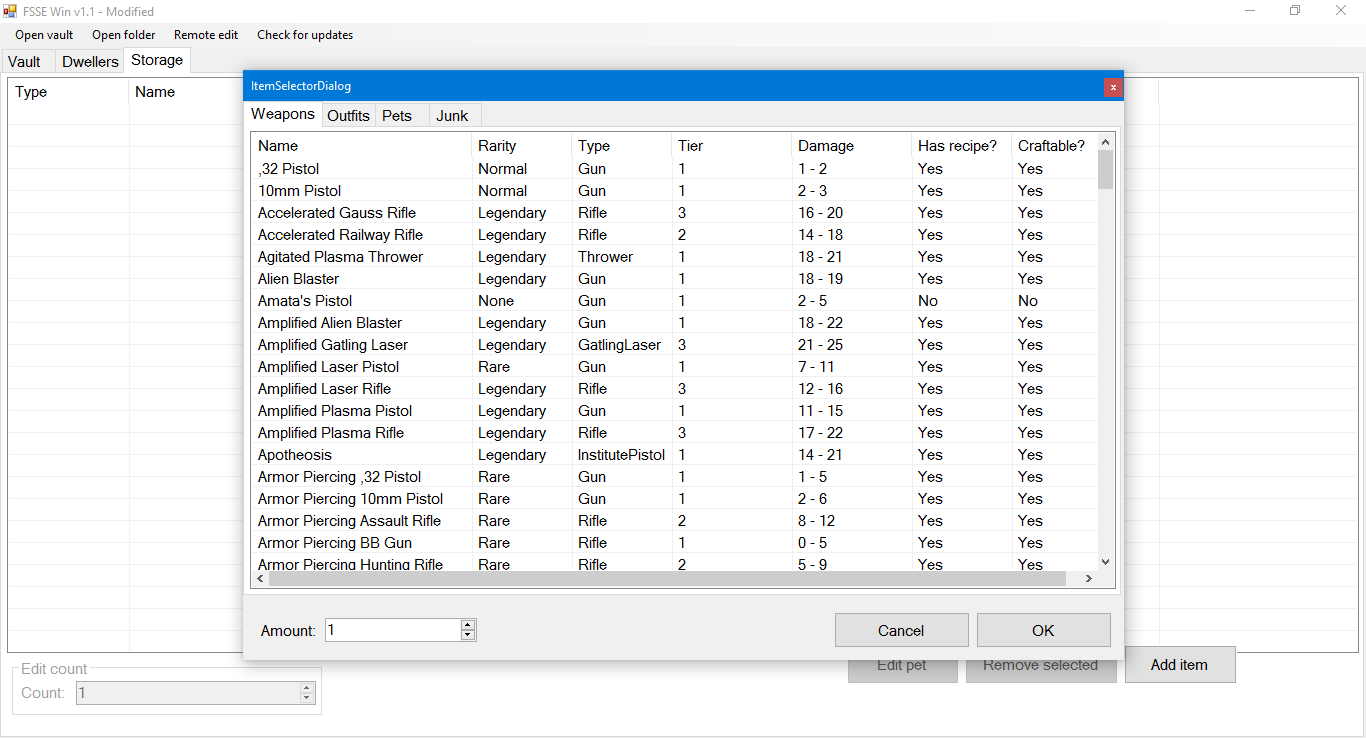
Task: Click the Cancel button
Action: (x=901, y=630)
